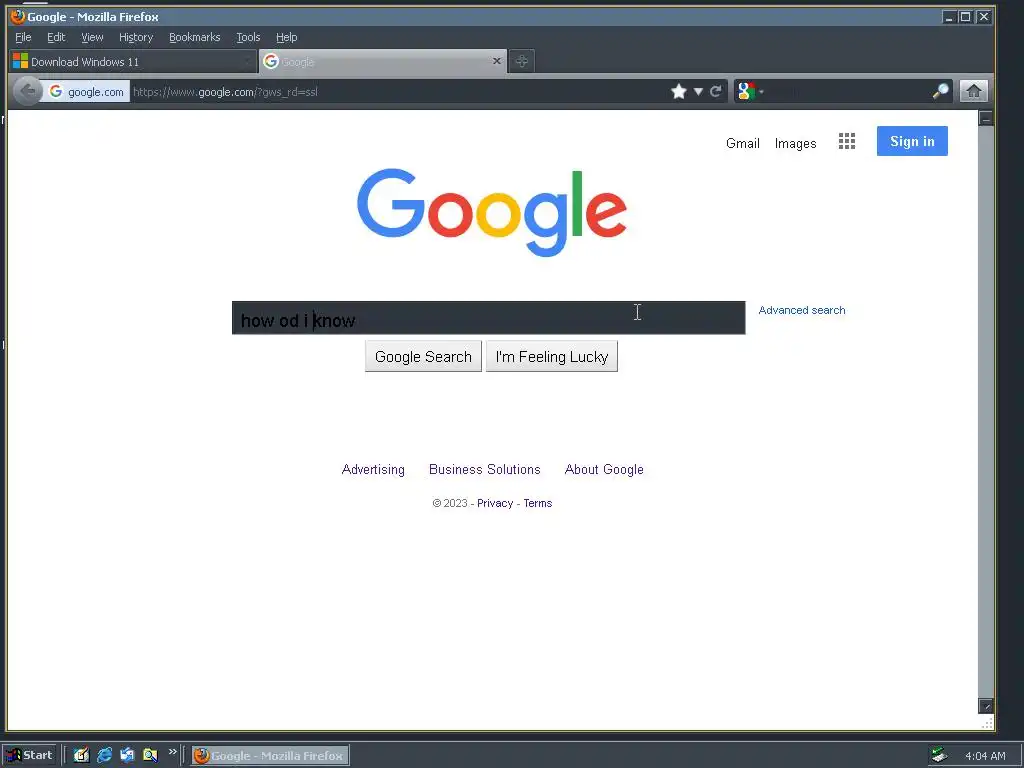Open the View menu
The width and height of the screenshot is (1024, 768).
(92, 37)
